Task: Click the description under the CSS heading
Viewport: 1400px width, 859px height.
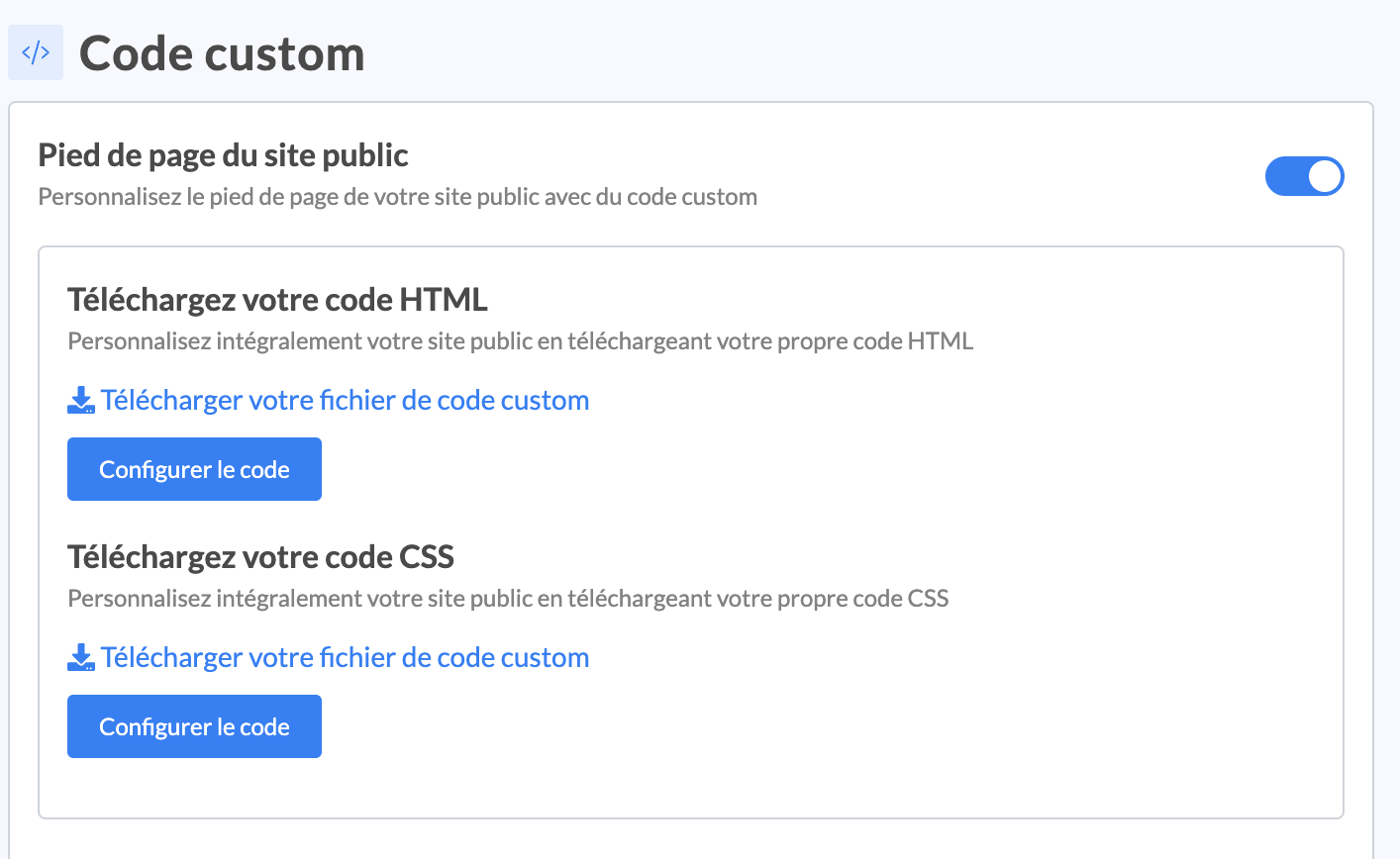Action: pos(508,599)
